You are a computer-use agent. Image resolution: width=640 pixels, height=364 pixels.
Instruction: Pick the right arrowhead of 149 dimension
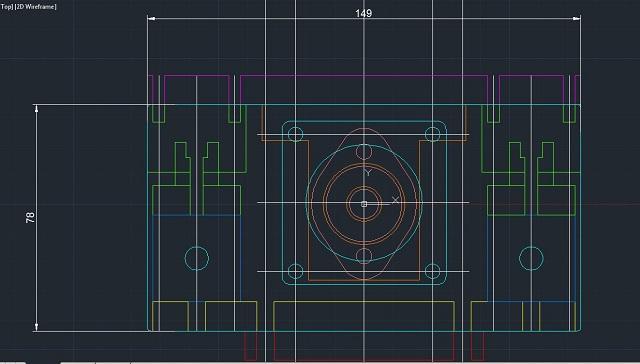pyautogui.click(x=577, y=18)
